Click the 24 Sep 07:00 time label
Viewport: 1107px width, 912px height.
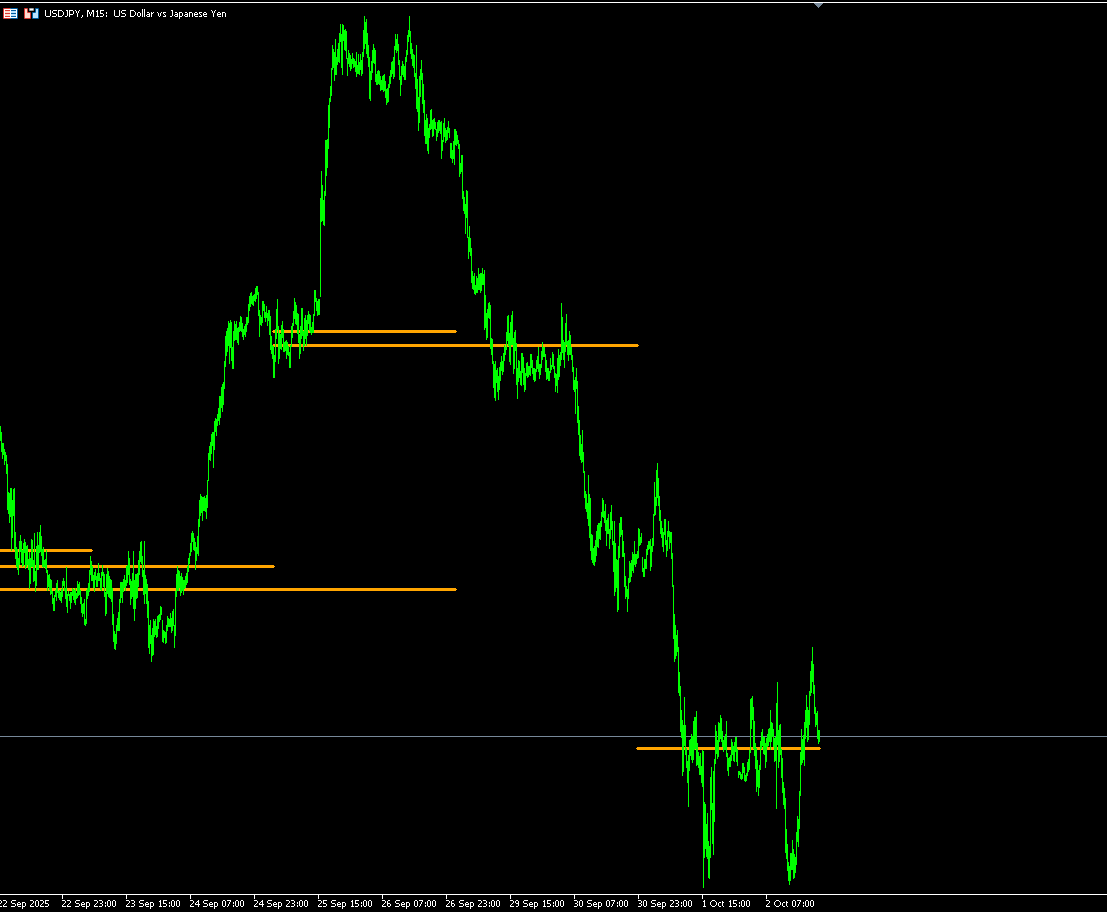[x=217, y=904]
